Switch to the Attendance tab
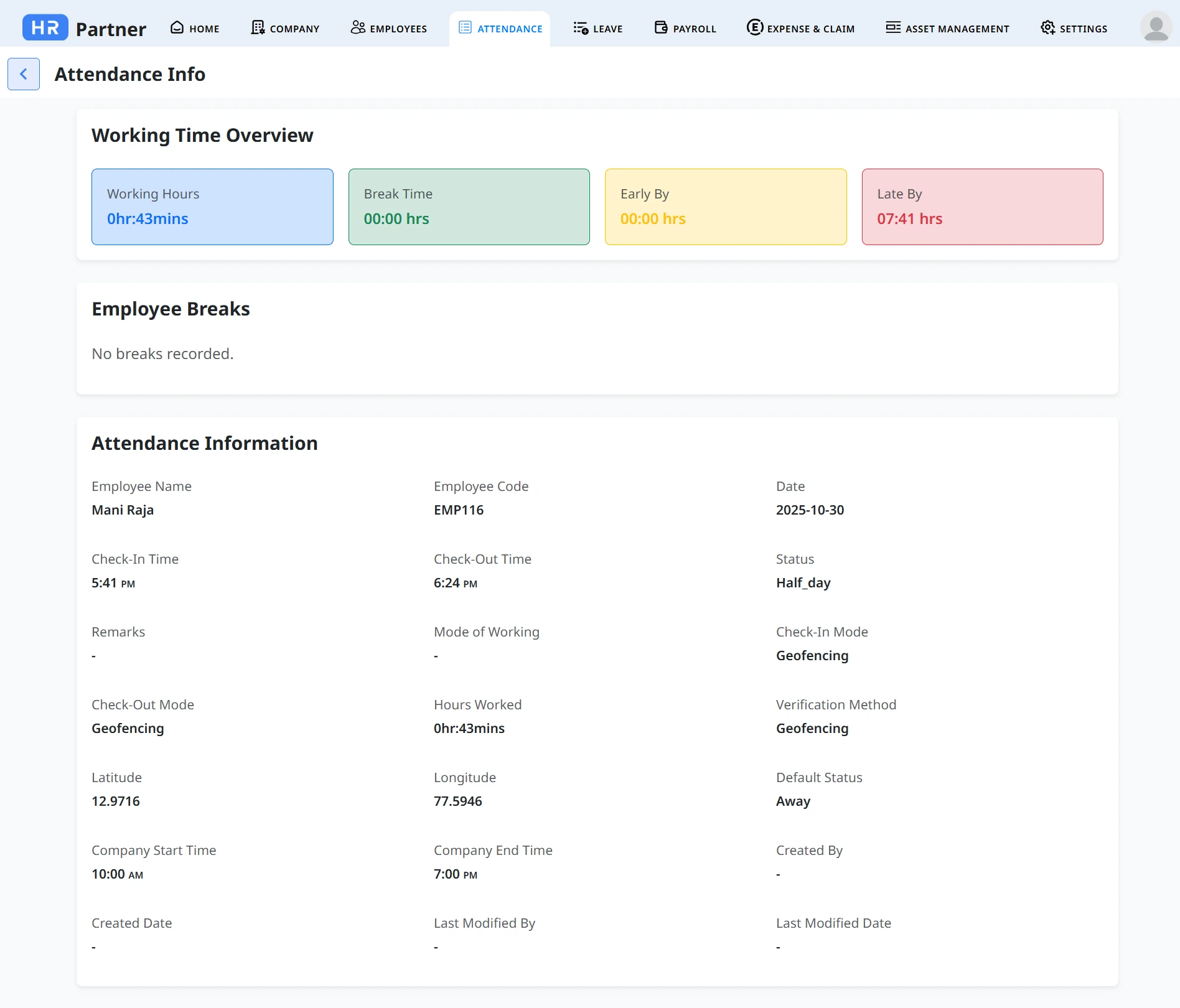 click(x=500, y=29)
